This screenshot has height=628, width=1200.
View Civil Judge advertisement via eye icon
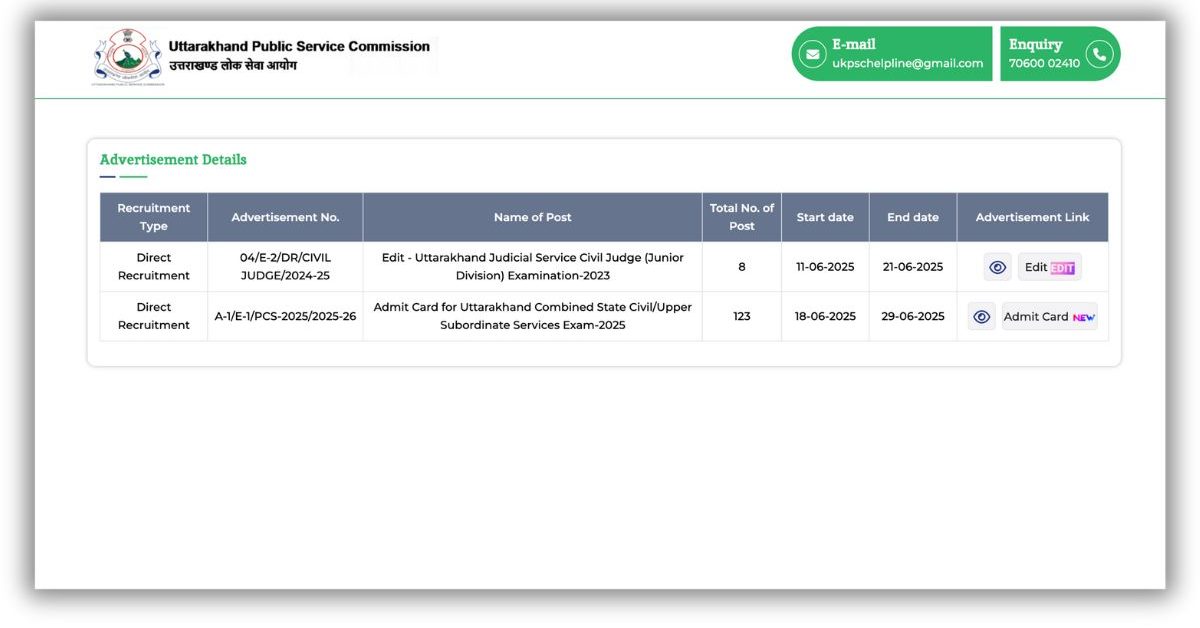click(x=997, y=267)
